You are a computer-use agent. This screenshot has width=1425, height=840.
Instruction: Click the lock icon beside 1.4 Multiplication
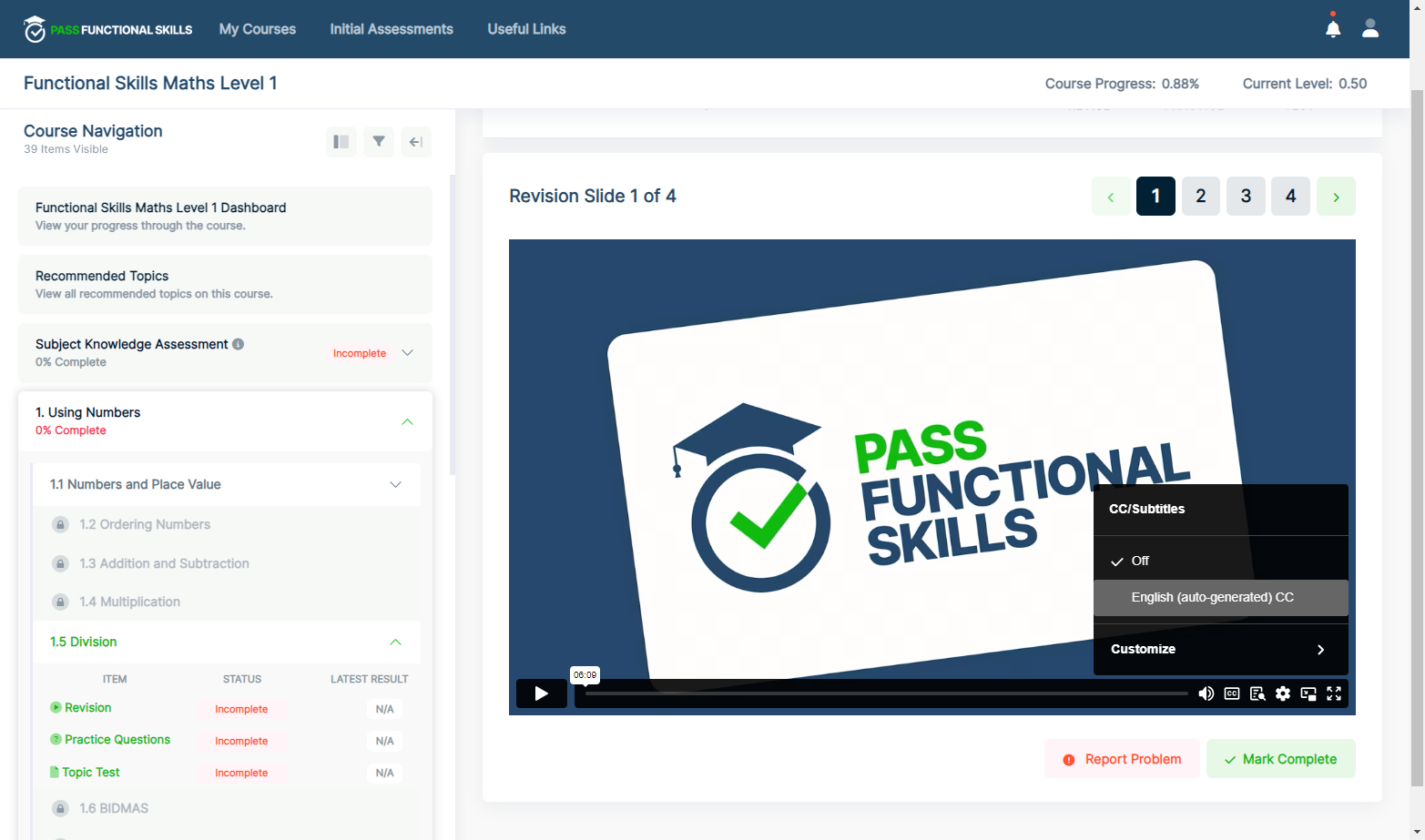point(60,602)
